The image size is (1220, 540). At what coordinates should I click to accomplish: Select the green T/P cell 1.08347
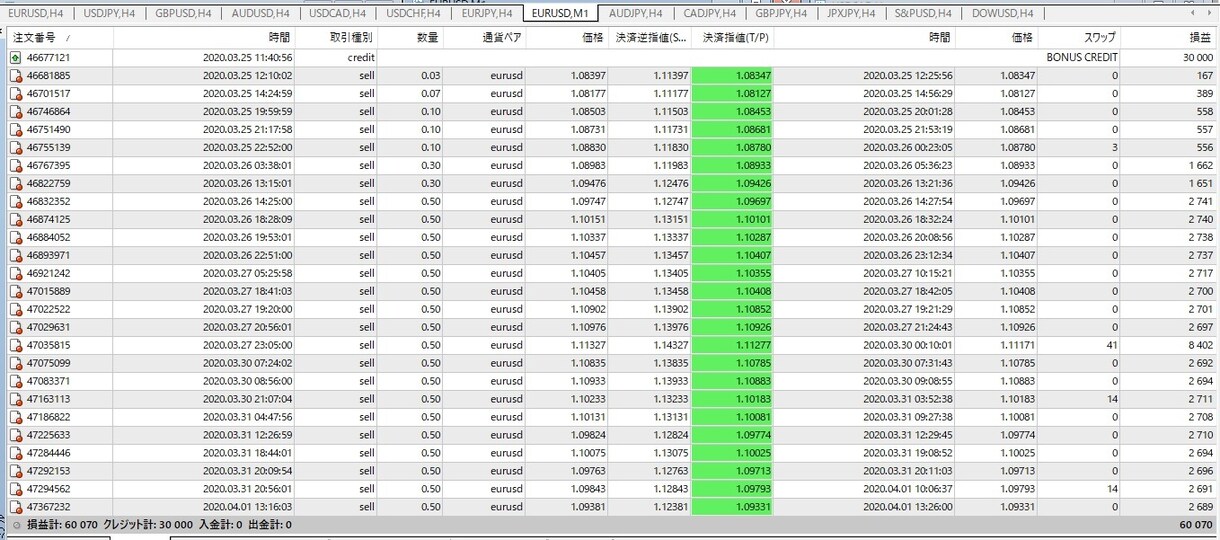tap(732, 76)
